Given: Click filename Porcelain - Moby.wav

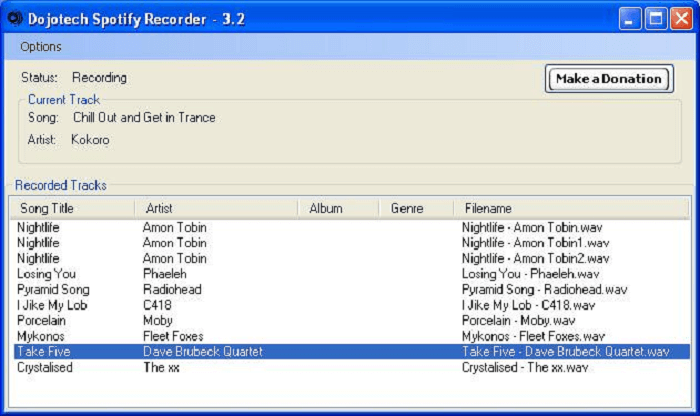Looking at the screenshot, I should [519, 320].
